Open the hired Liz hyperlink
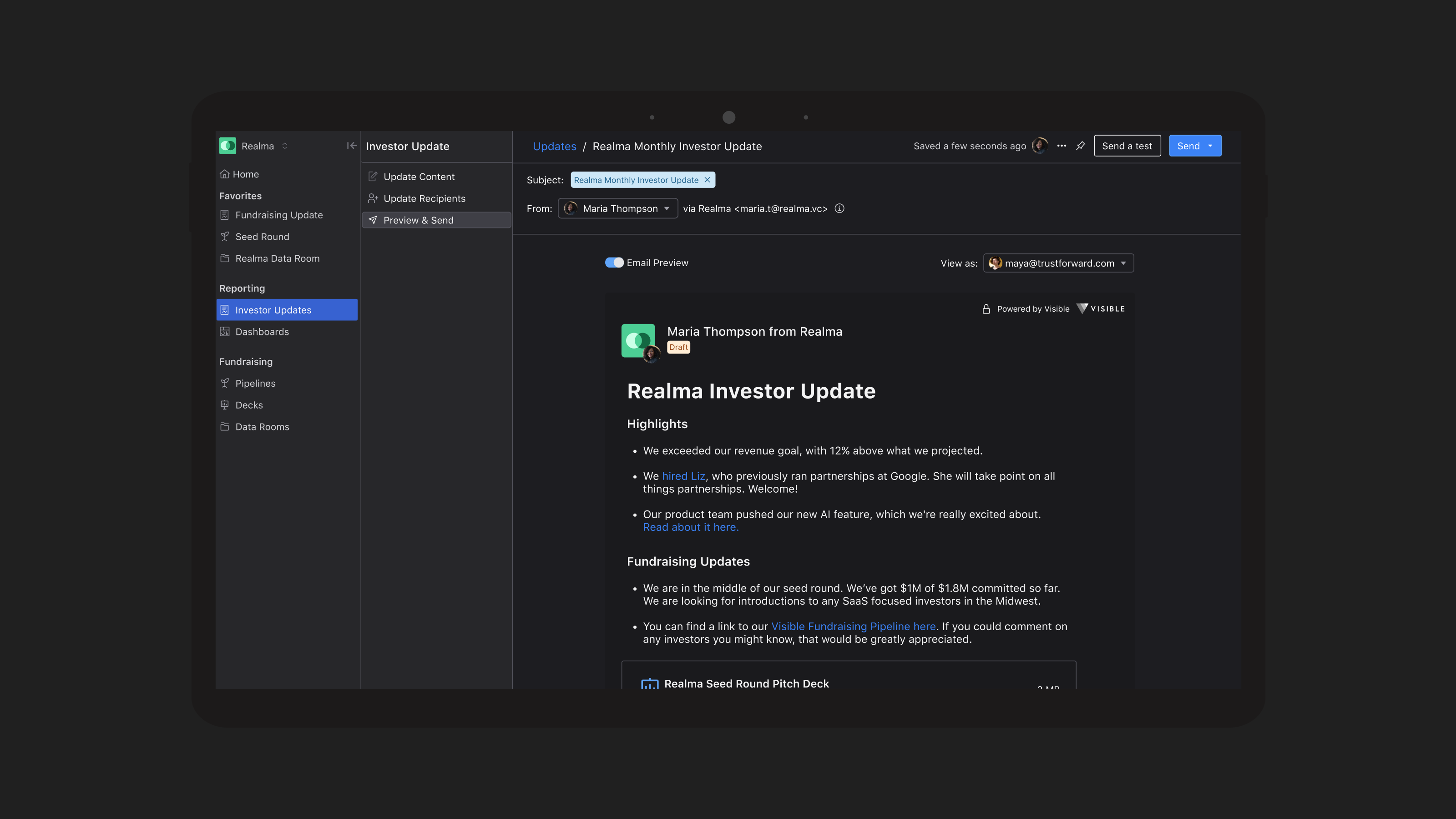The height and width of the screenshot is (819, 1456). pyautogui.click(x=683, y=476)
